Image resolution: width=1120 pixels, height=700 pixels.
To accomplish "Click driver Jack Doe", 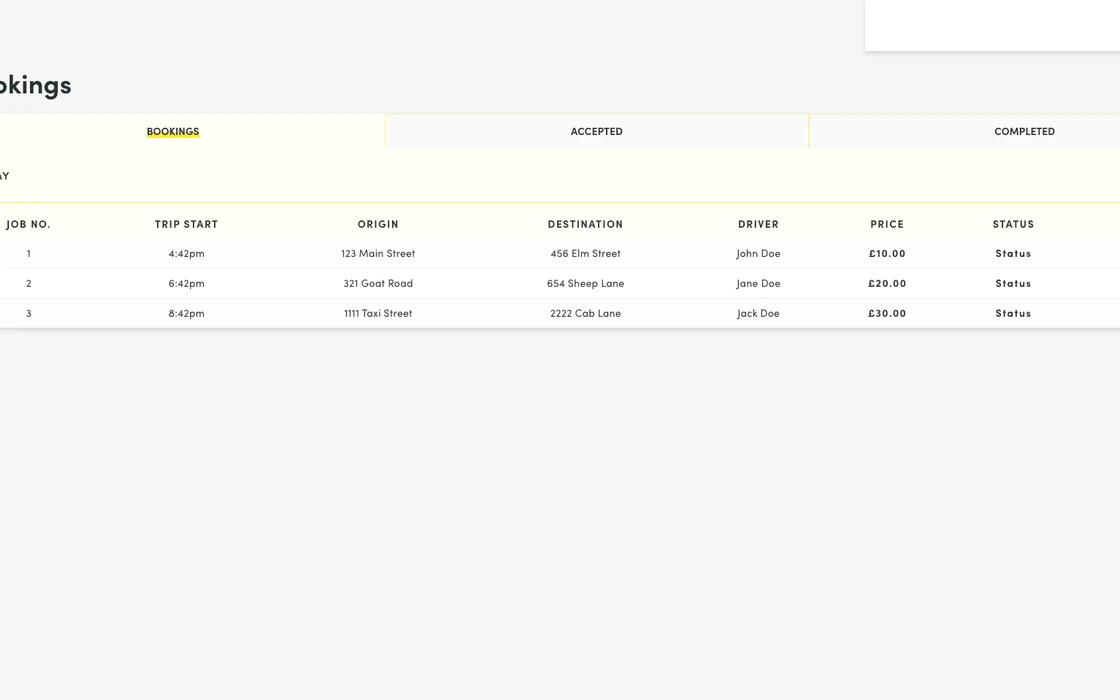I will point(758,314).
